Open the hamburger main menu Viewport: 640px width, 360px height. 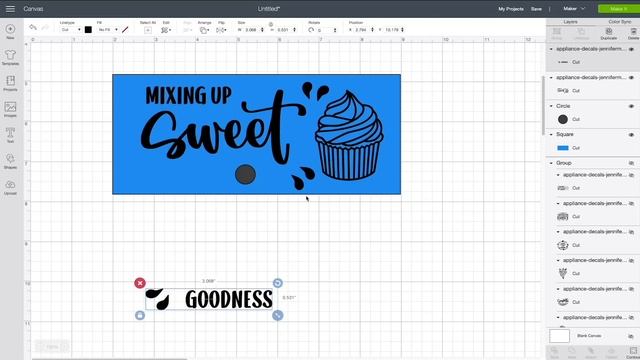pos(10,9)
